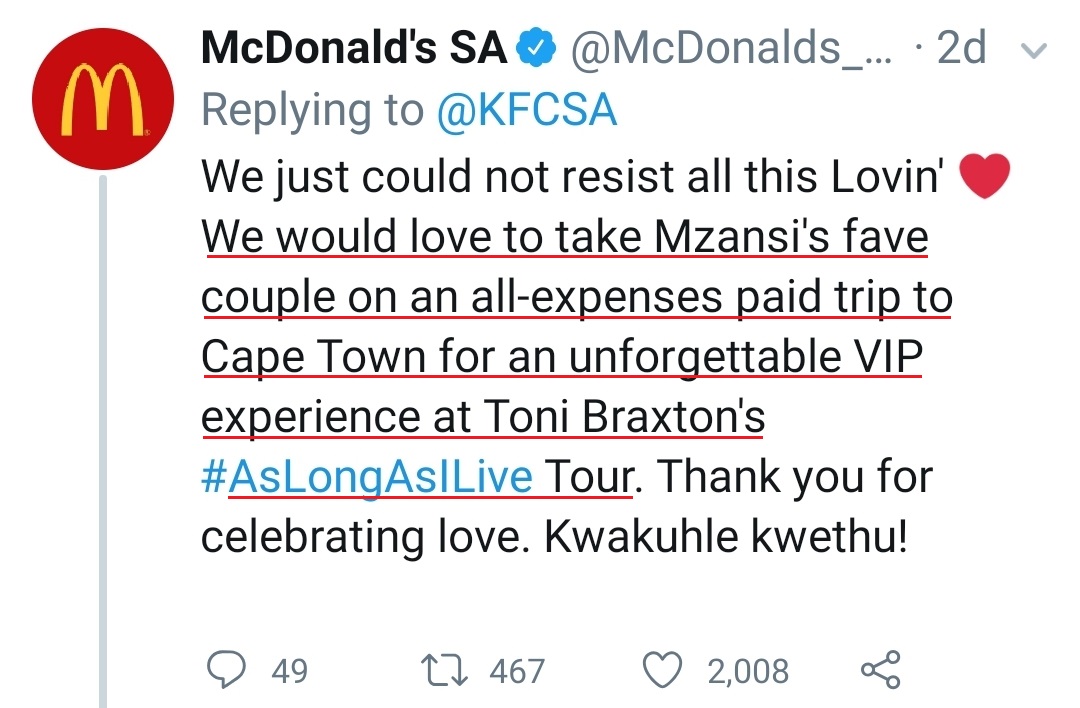Click the 2,008 likes count
This screenshot has width=1080, height=708.
pos(748,670)
